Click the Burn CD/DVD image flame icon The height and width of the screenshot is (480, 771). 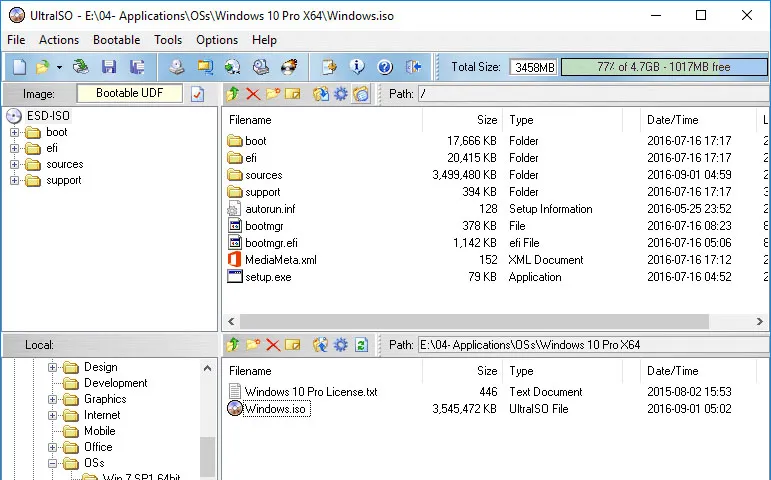289,67
